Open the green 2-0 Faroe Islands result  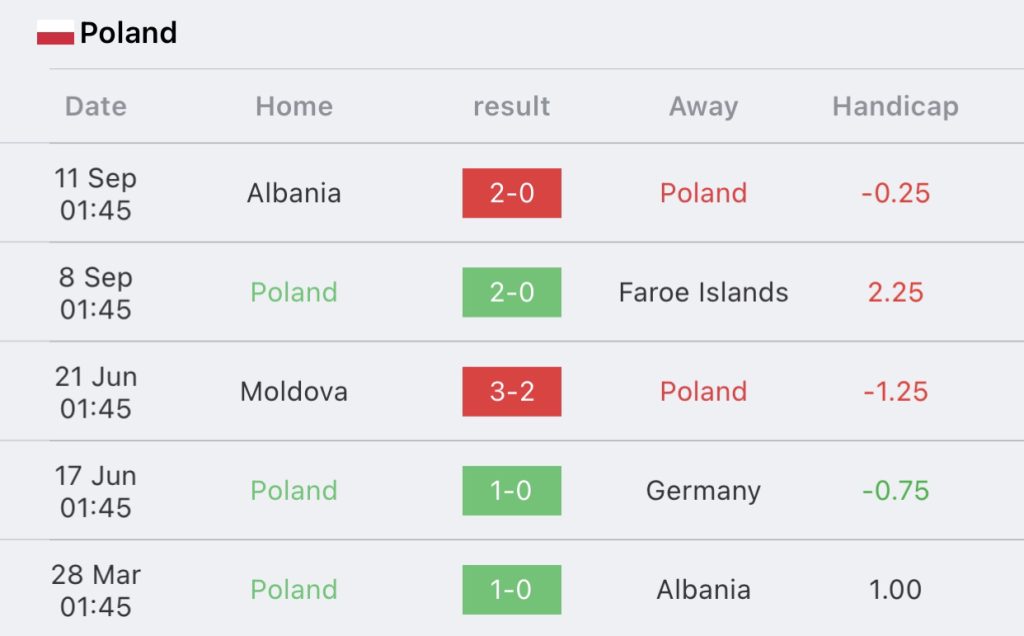[x=512, y=293]
